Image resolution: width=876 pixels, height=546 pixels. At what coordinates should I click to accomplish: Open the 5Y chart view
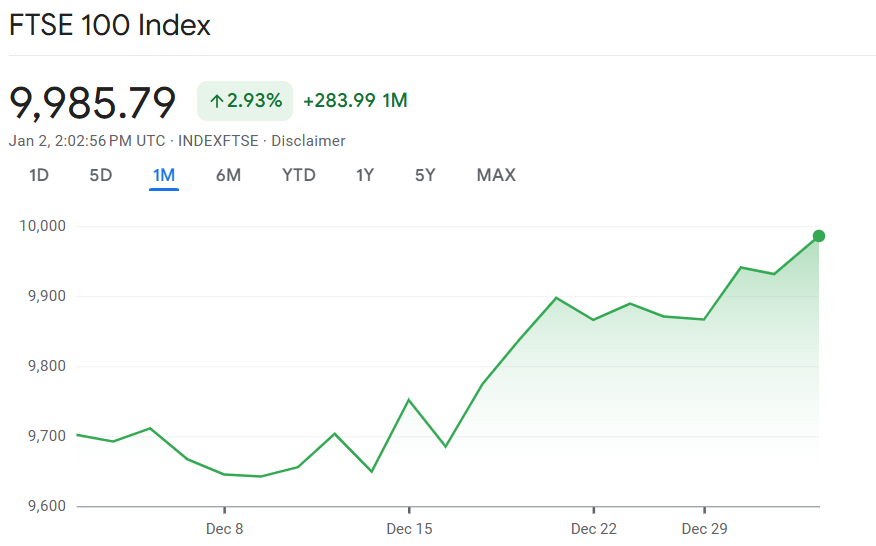click(x=425, y=176)
